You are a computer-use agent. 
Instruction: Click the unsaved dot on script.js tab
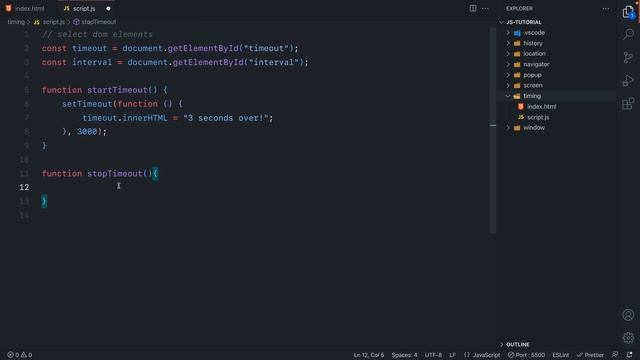point(108,8)
